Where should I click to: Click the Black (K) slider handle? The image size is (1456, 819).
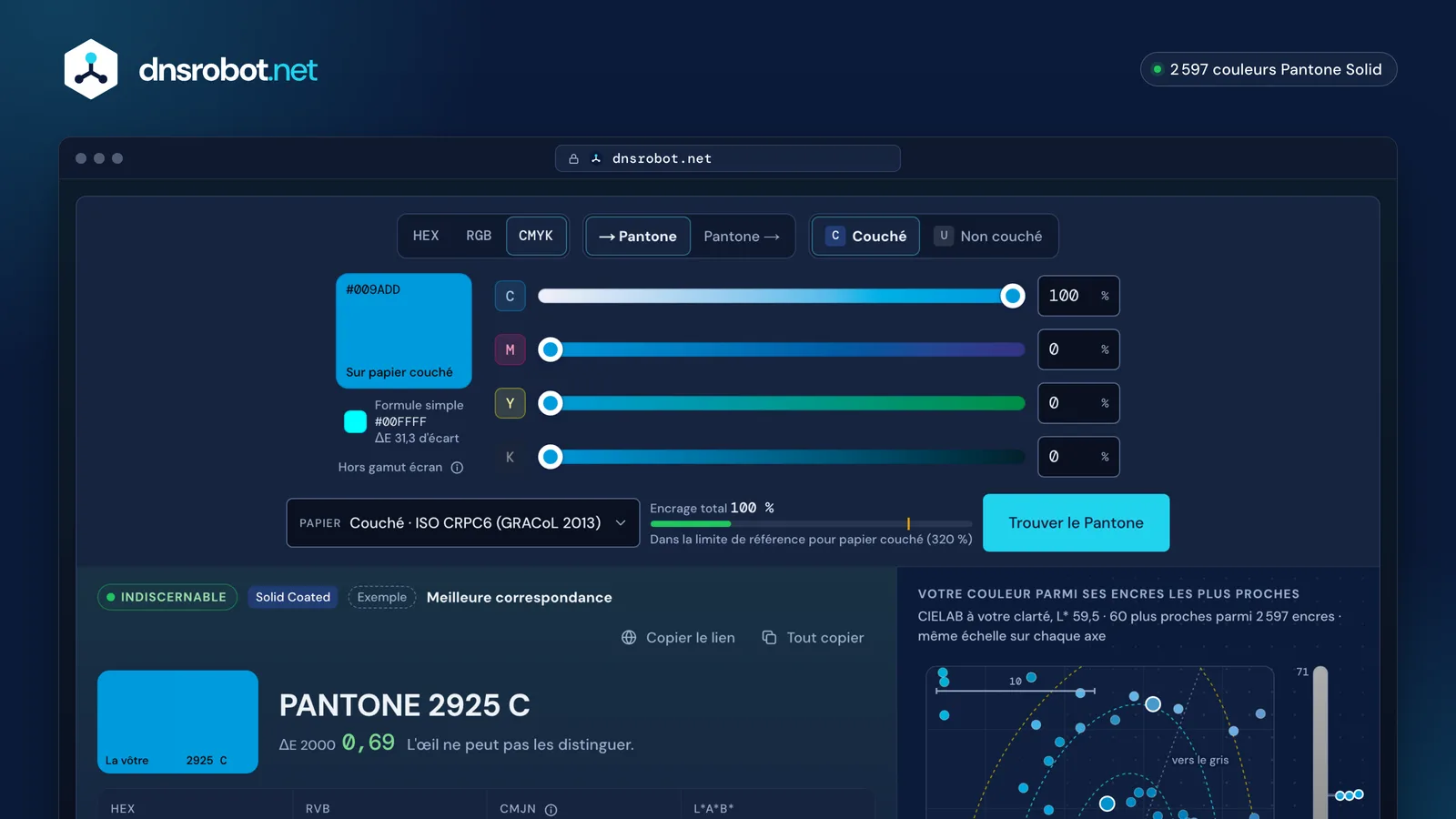[551, 457]
